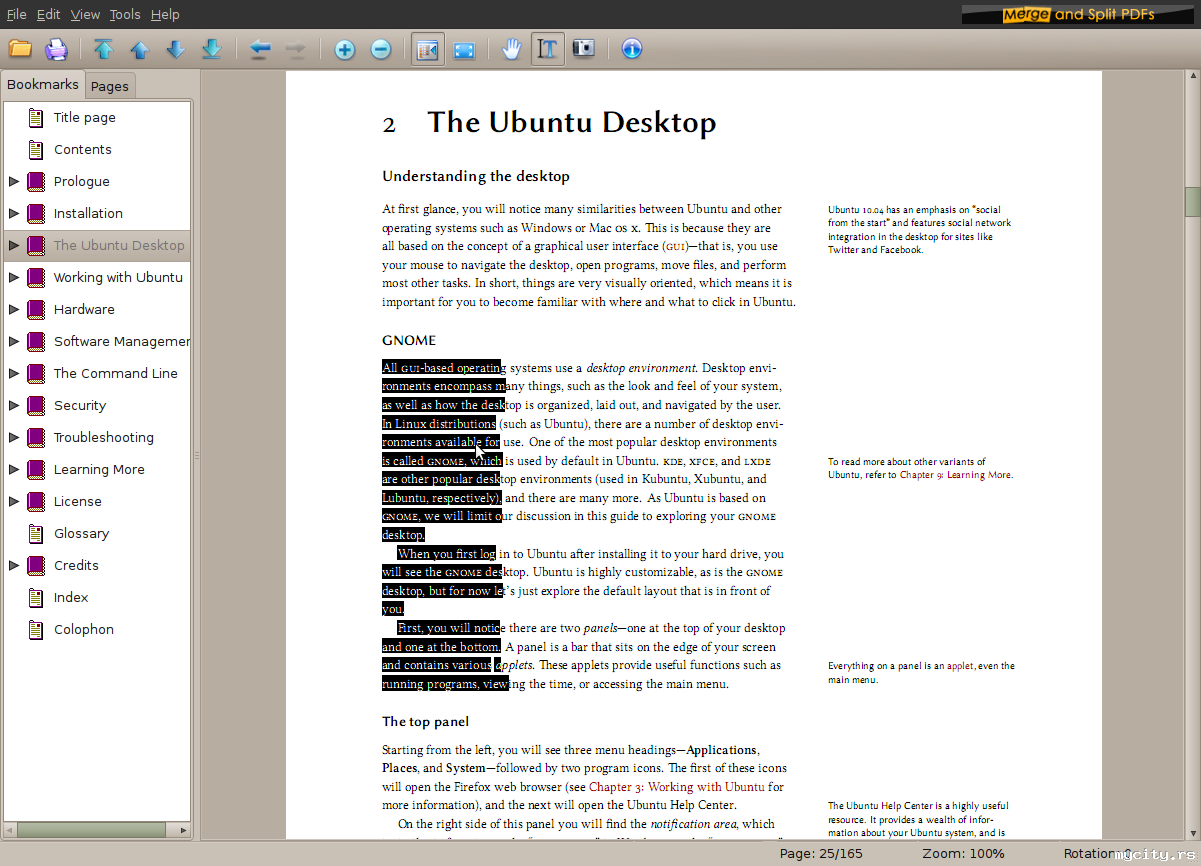Expand the Hardware bookmark
Image resolution: width=1201 pixels, height=866 pixels.
pyautogui.click(x=14, y=309)
